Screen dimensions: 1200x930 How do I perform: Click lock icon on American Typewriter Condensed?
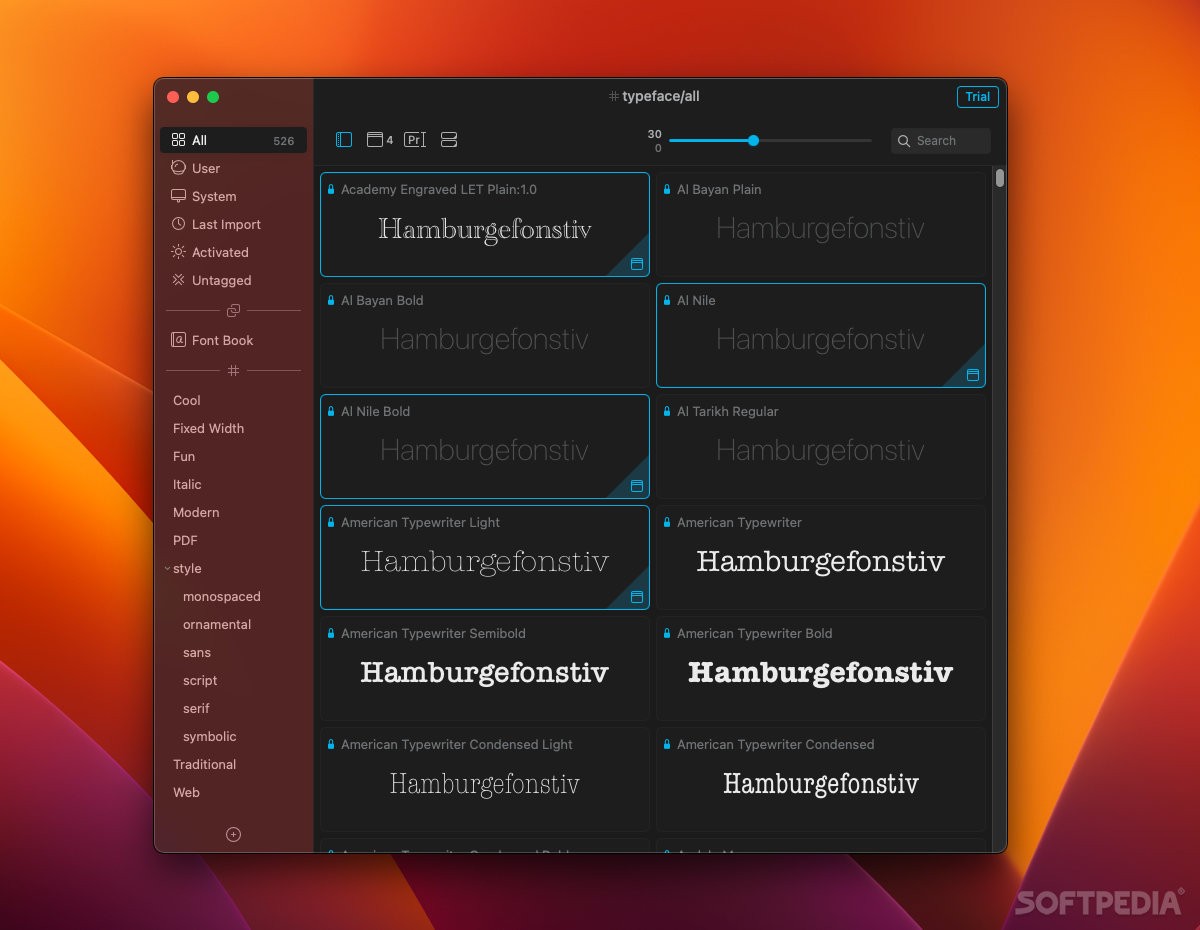(x=667, y=744)
